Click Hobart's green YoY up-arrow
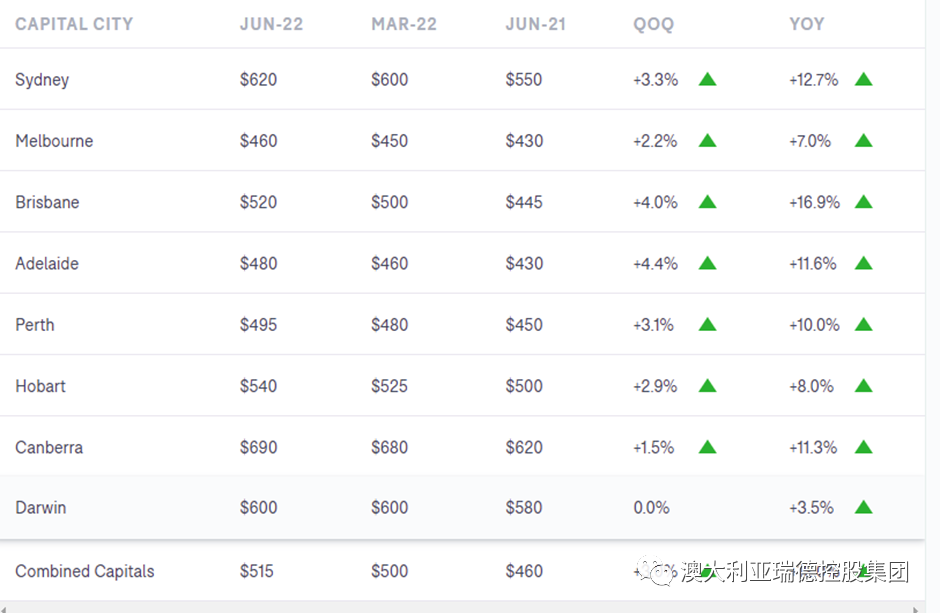Viewport: 940px width, 613px height. (863, 386)
